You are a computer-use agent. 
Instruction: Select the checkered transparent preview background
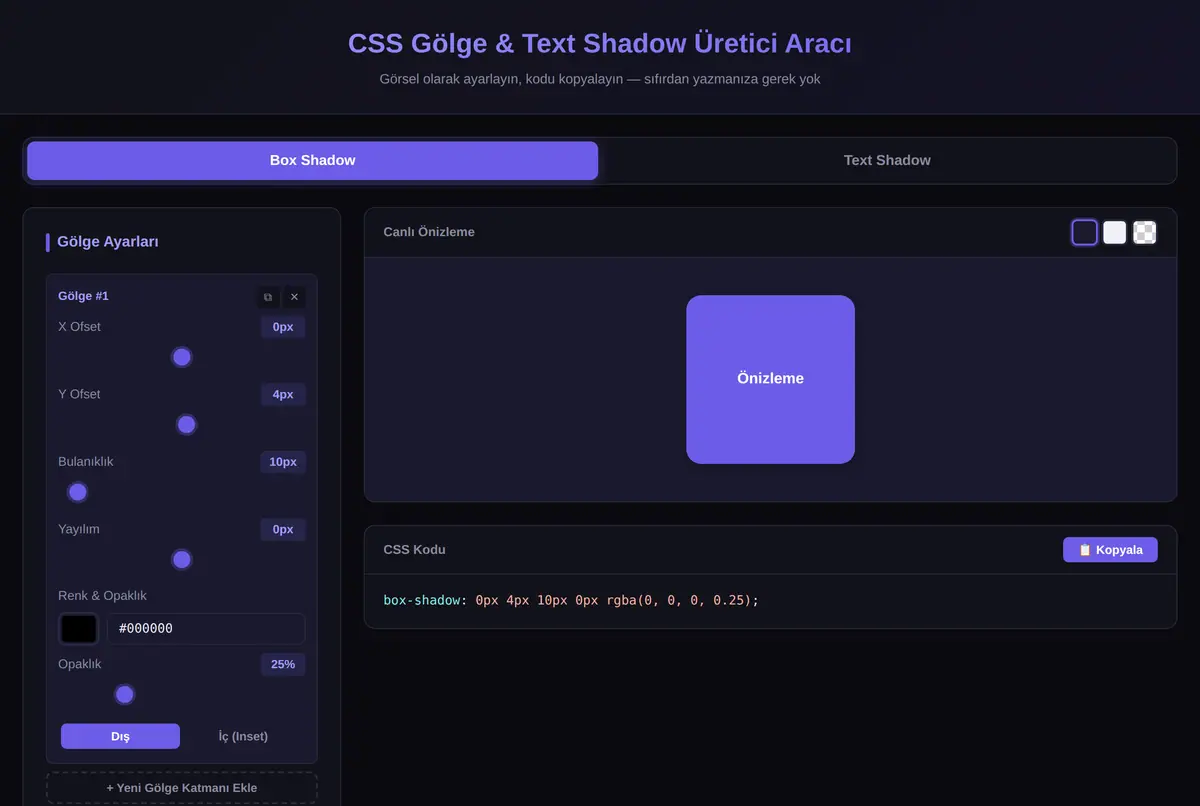(x=1145, y=233)
